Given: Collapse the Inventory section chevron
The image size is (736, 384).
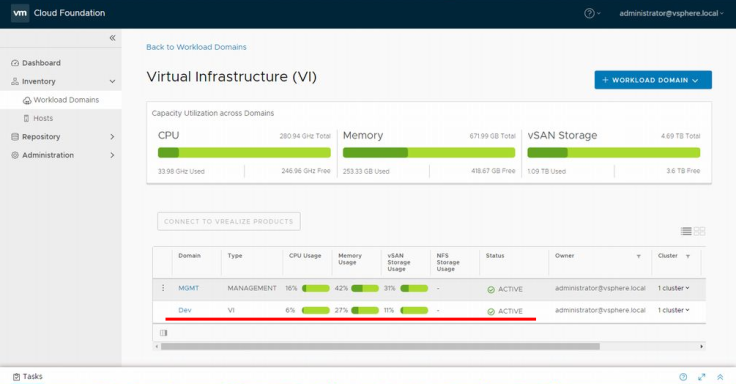Looking at the screenshot, I should click(112, 82).
